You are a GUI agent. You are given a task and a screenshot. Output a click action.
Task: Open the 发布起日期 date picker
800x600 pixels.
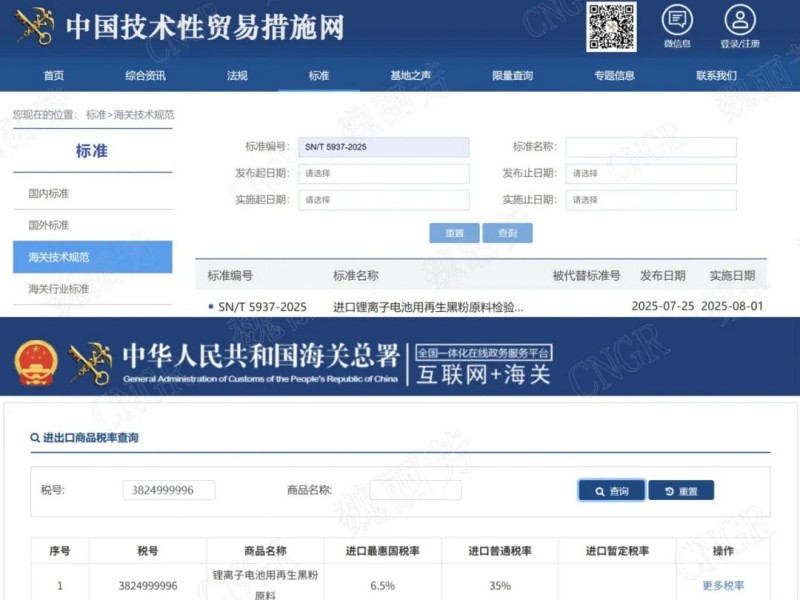point(383,173)
